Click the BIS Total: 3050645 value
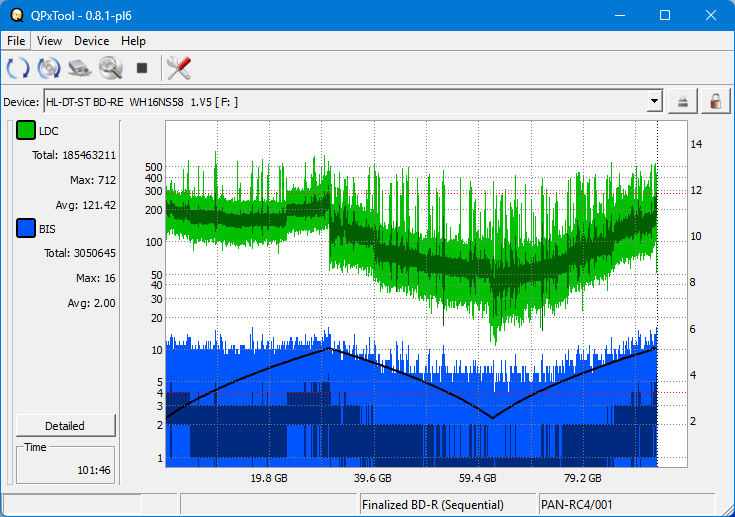The image size is (735, 517). point(80,253)
